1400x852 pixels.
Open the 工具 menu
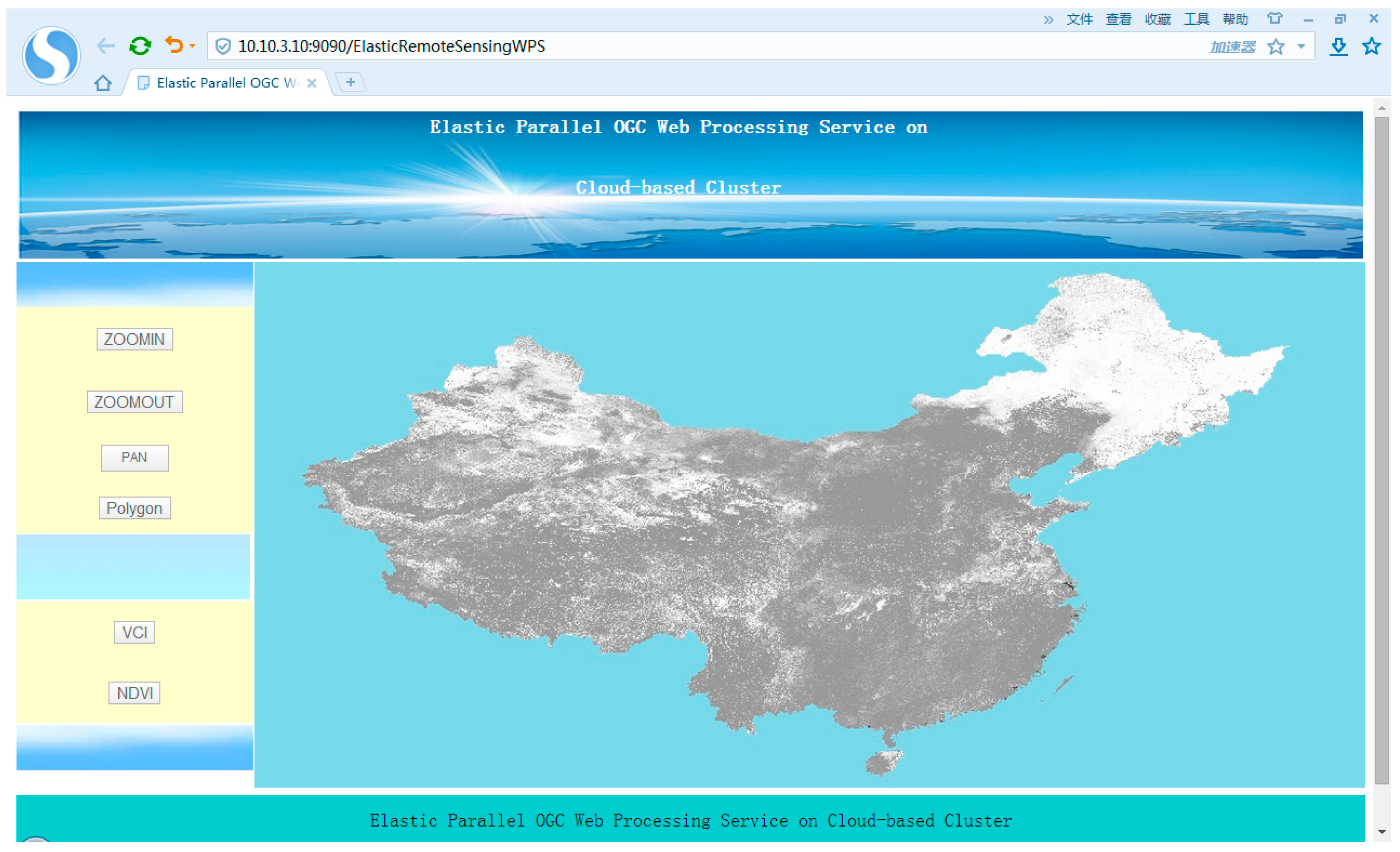pos(1196,19)
